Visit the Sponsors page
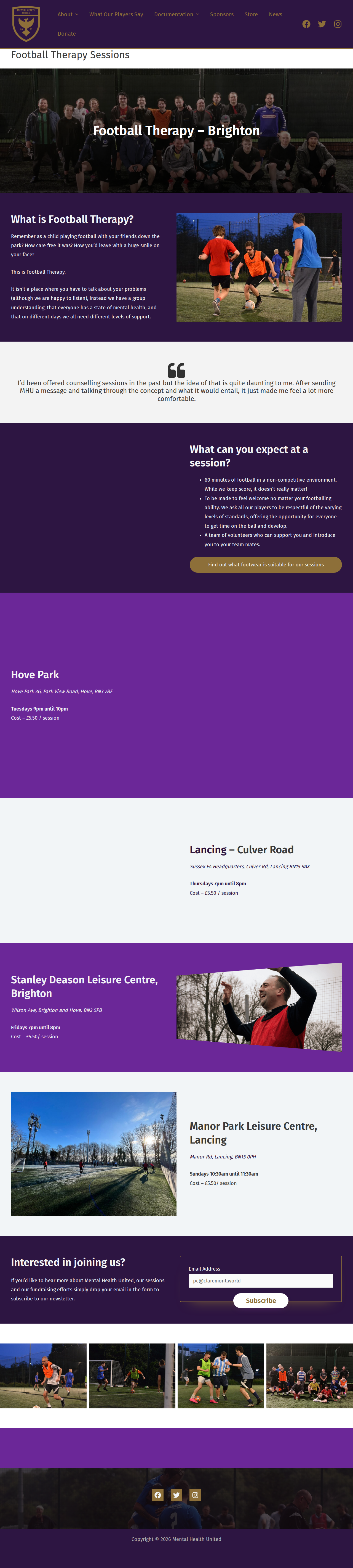The height and width of the screenshot is (1568, 353). pos(222,15)
